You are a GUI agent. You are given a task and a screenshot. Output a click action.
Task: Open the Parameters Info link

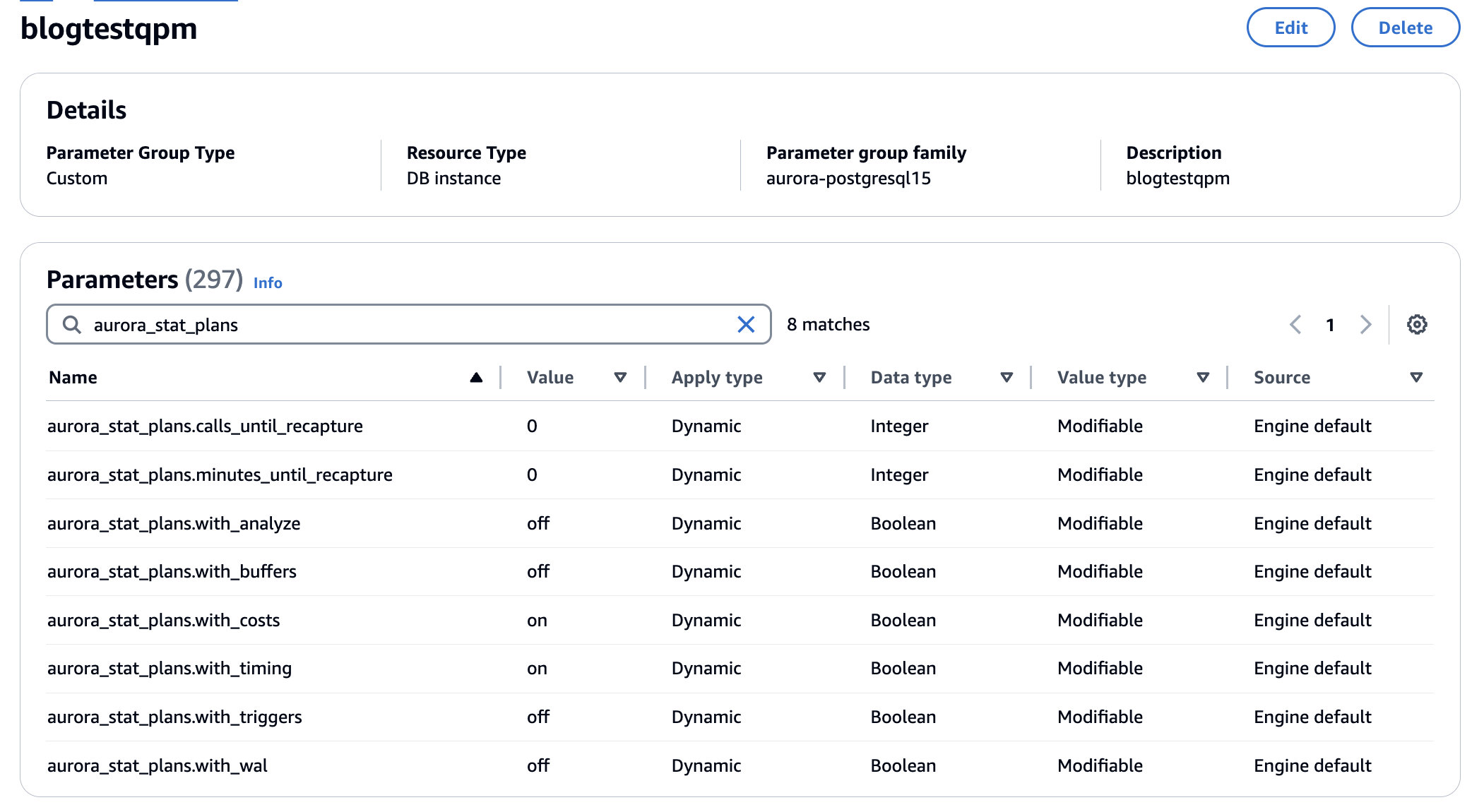pos(268,282)
